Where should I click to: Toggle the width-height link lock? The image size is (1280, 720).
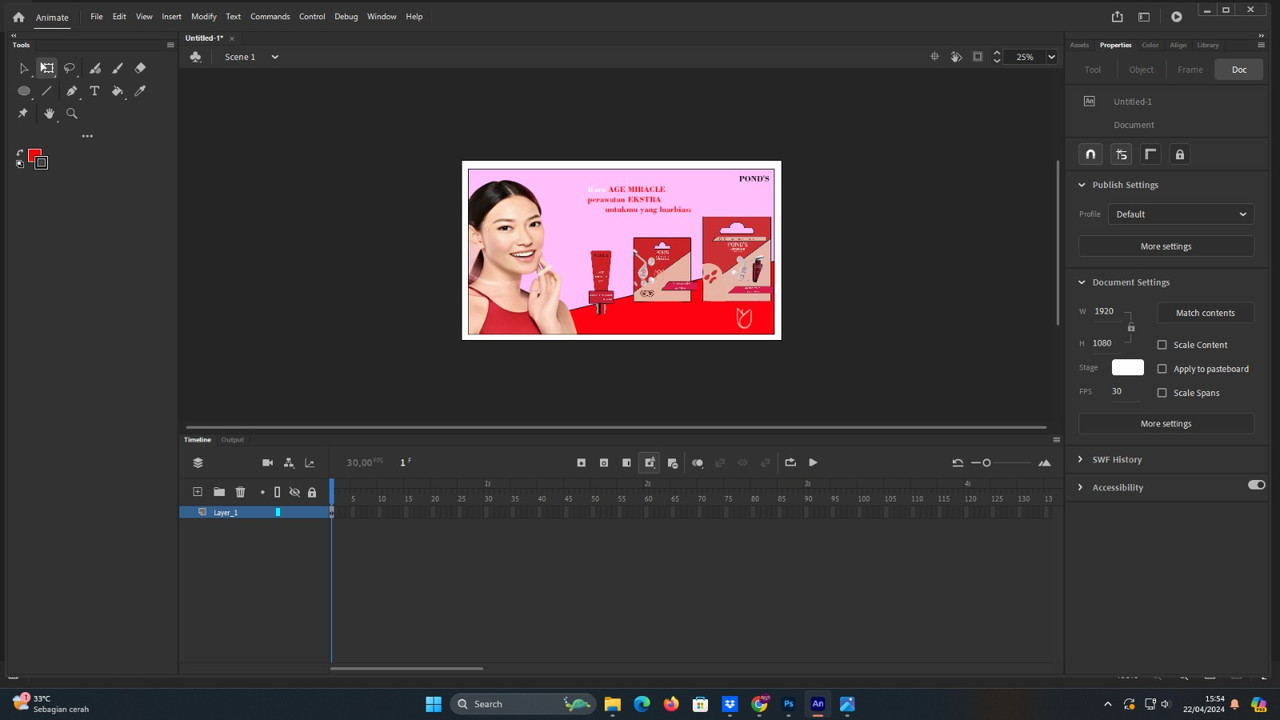tap(1131, 327)
